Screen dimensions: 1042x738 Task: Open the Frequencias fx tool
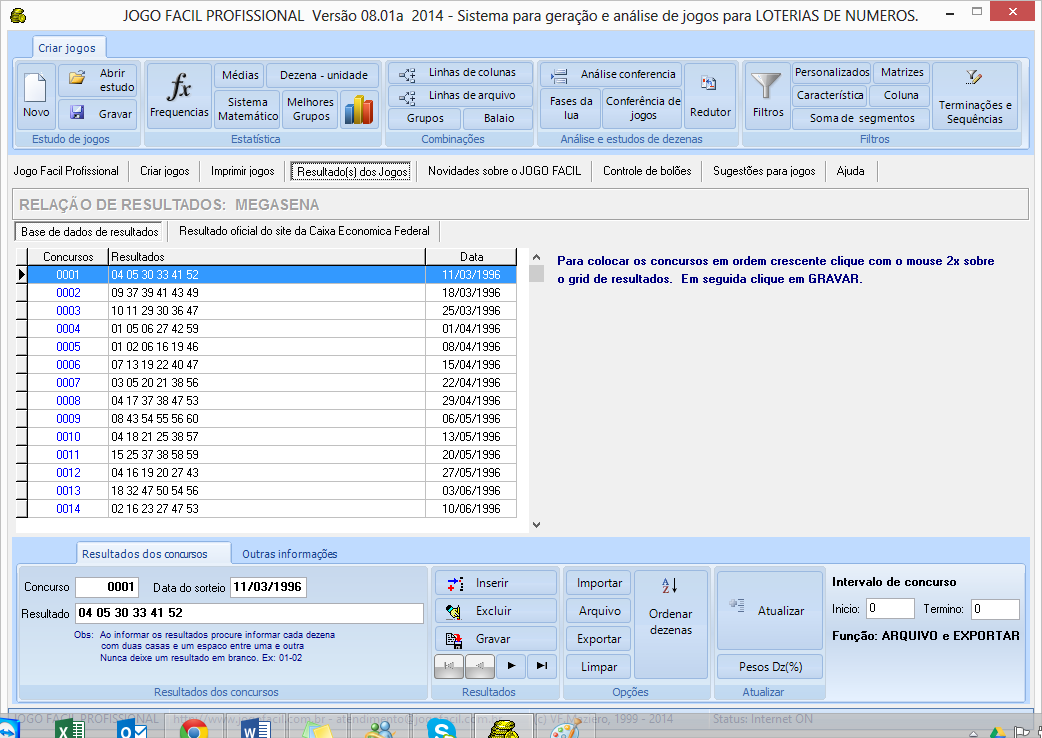pos(179,96)
